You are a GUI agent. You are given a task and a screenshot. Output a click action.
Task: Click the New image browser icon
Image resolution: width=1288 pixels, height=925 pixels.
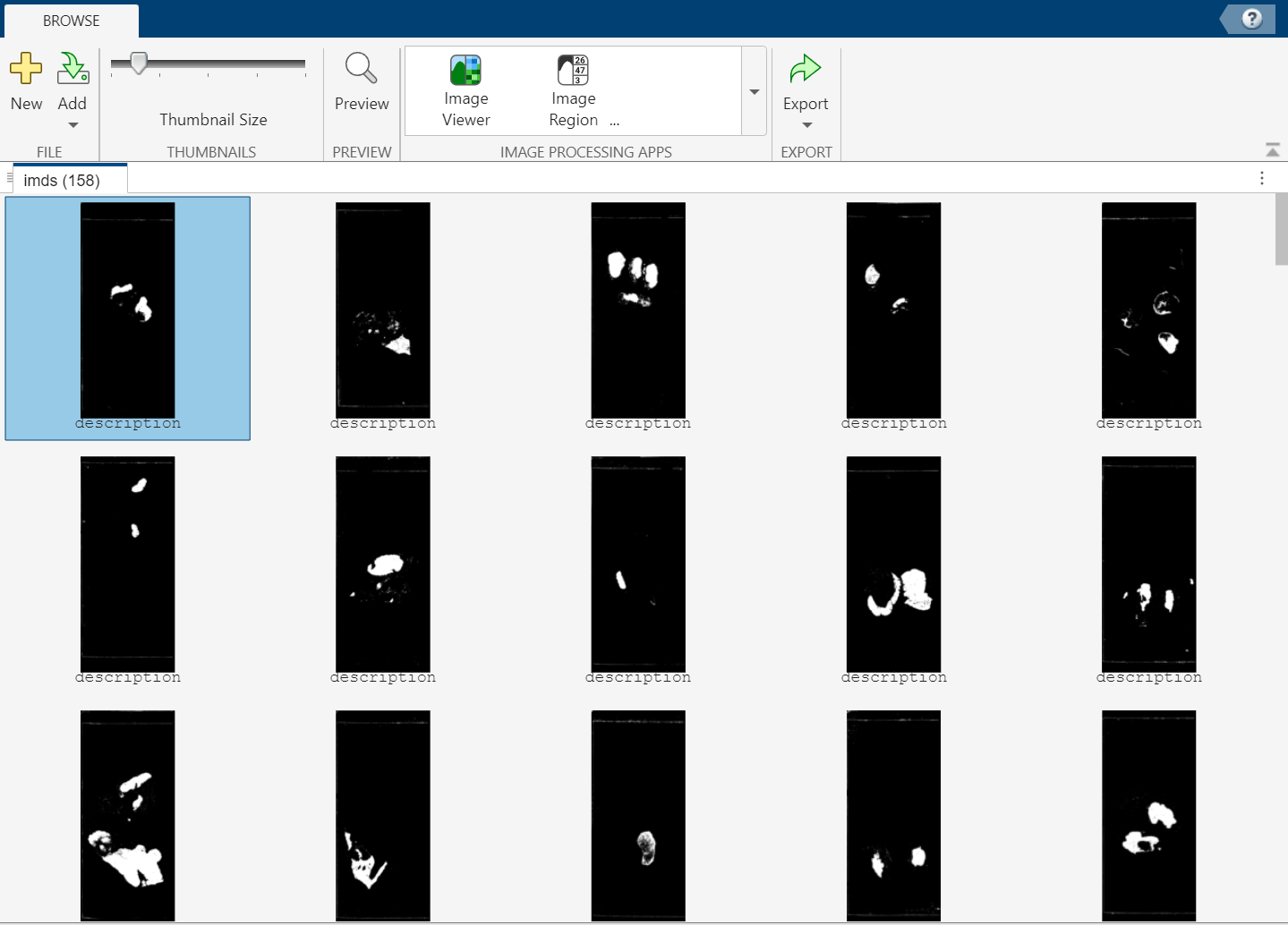coord(26,67)
